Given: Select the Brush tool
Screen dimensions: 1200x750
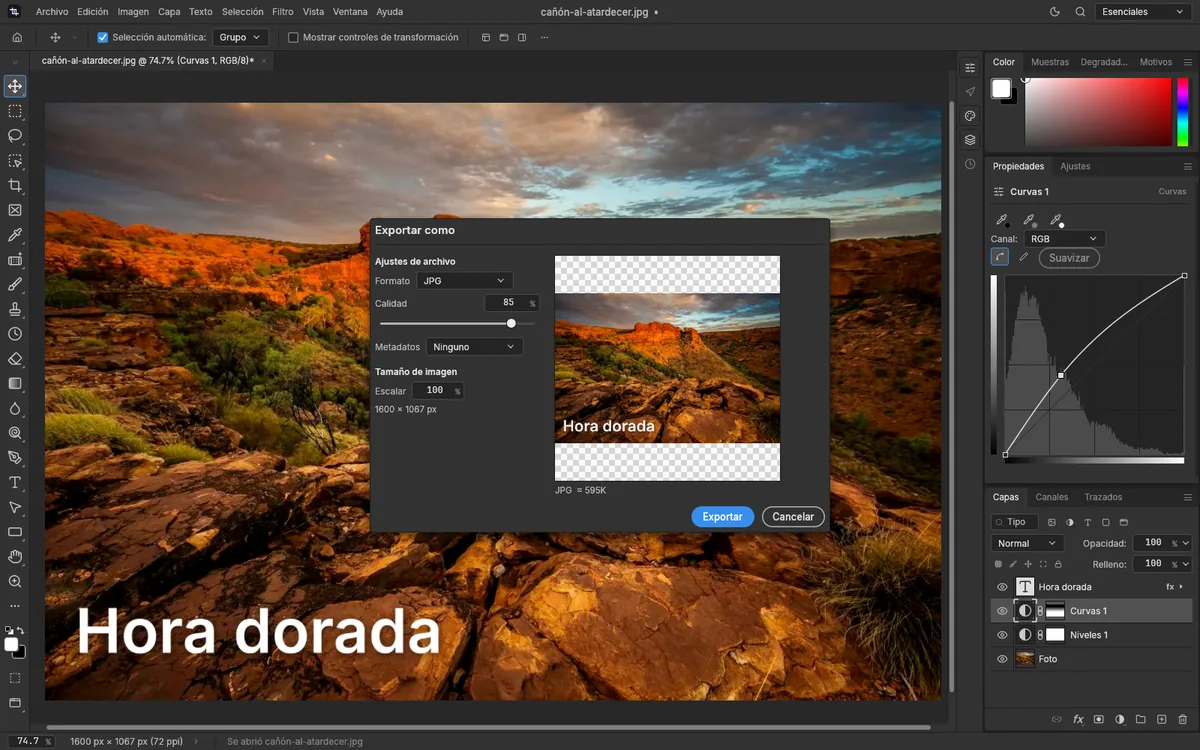Looking at the screenshot, I should click(15, 285).
